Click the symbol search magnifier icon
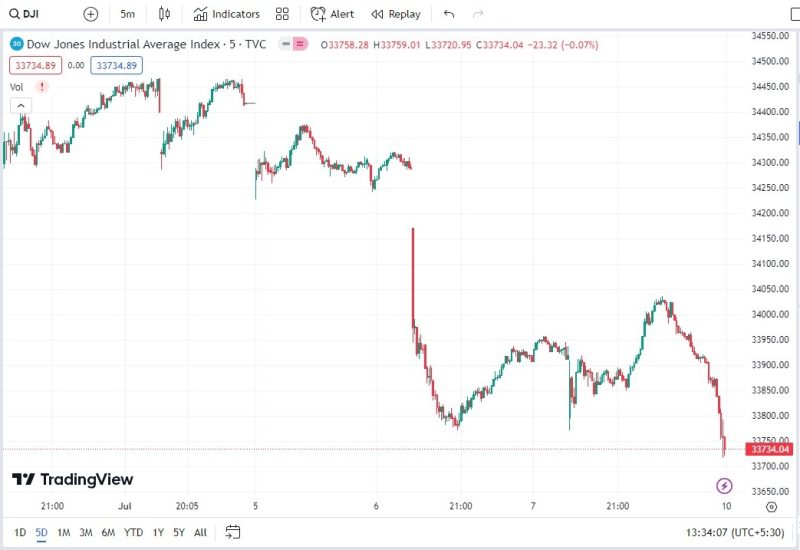Screen dimensions: 800x550 pyautogui.click(x=13, y=14)
